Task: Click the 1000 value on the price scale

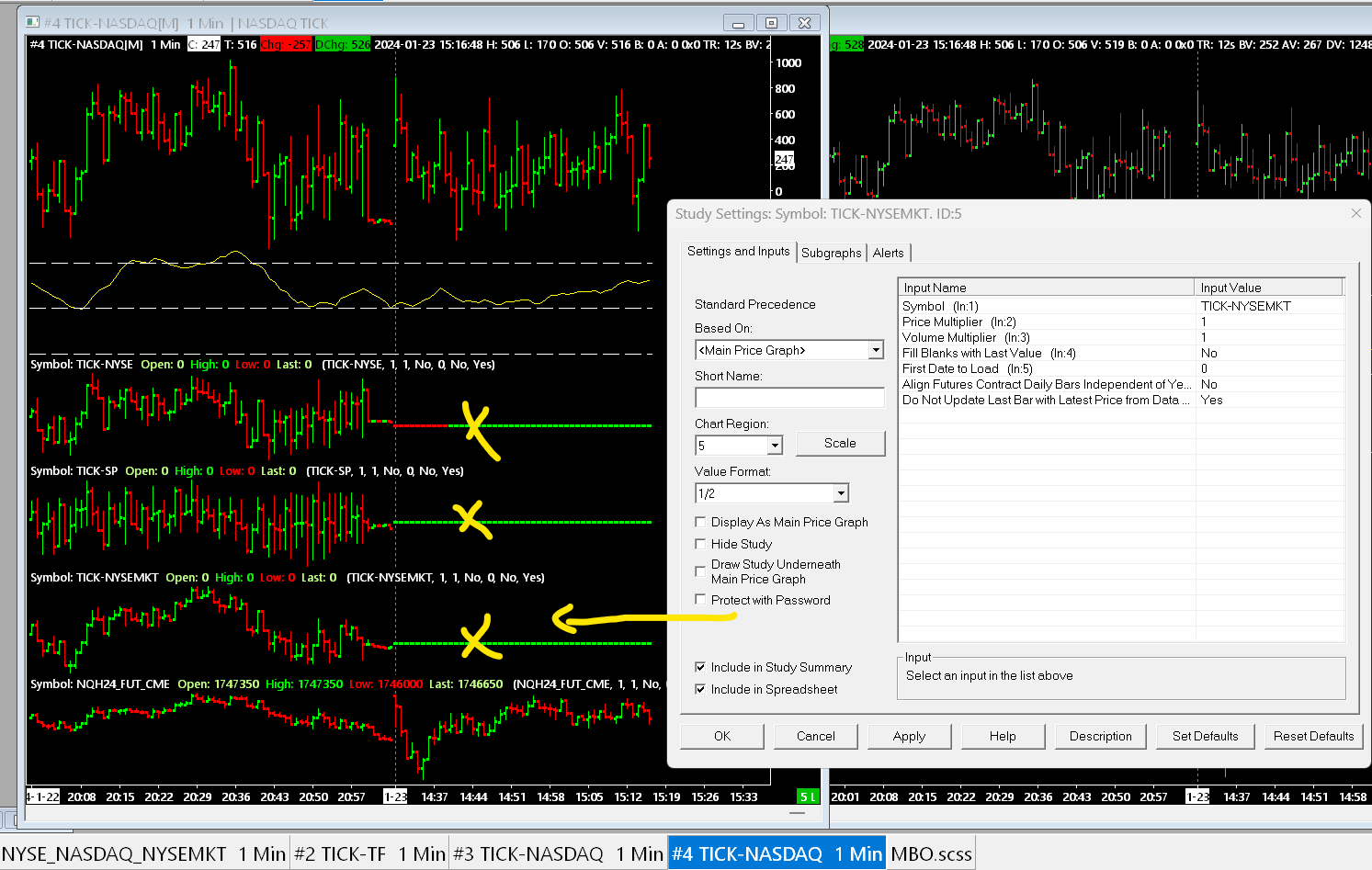Action: (788, 63)
